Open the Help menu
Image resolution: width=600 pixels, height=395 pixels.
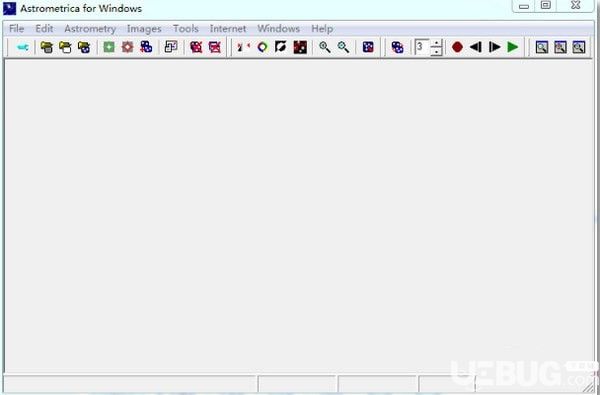coord(322,29)
